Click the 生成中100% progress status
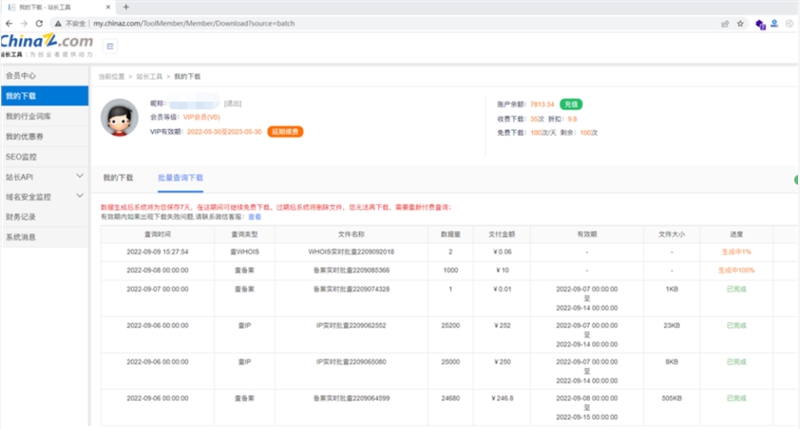Screen dimensions: 800x429 point(736,270)
